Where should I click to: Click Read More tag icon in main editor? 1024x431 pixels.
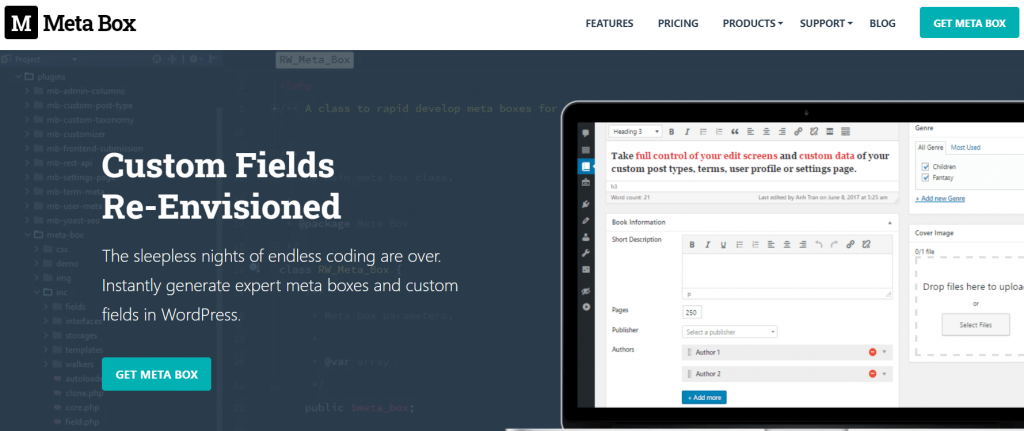[829, 132]
